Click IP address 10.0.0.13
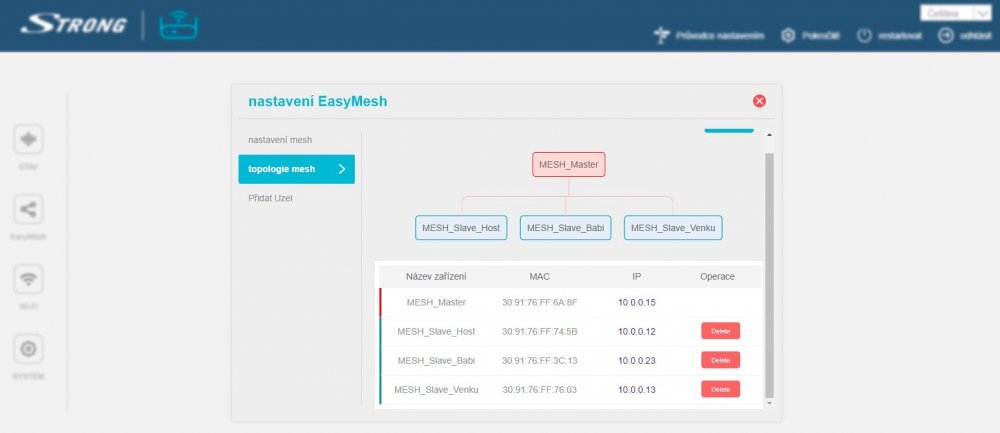The width and height of the screenshot is (1000, 433). click(x=636, y=390)
